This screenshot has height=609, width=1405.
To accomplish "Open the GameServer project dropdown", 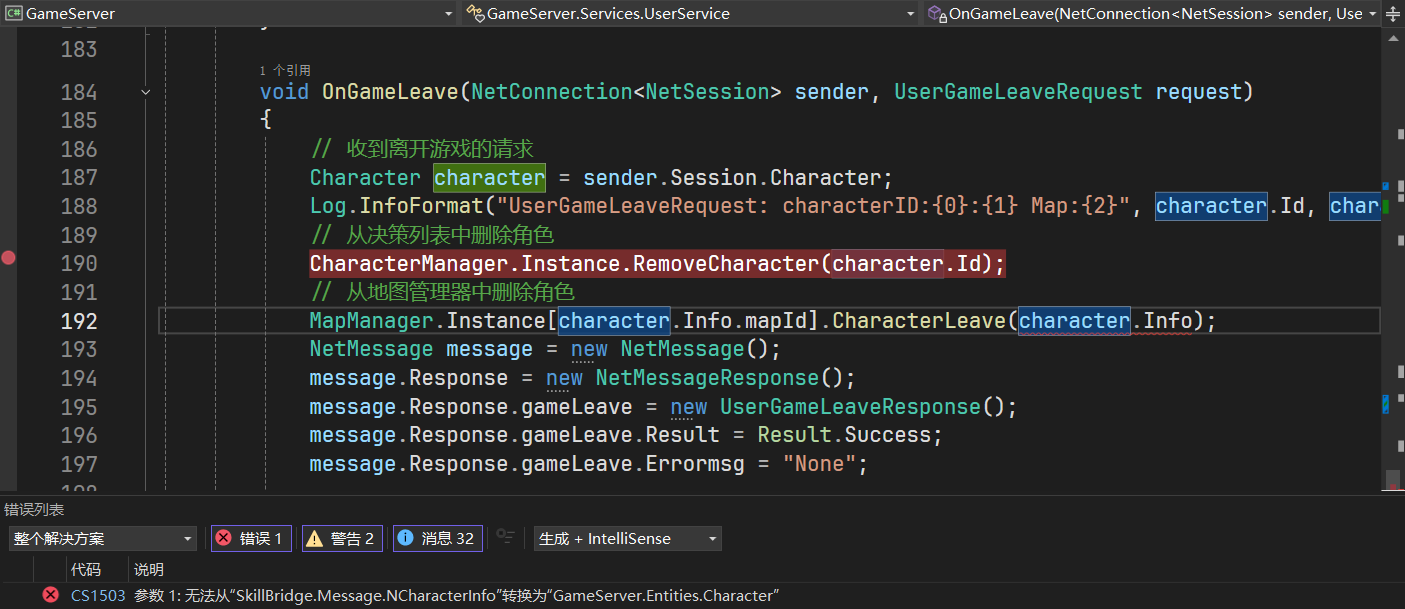I will pyautogui.click(x=448, y=14).
